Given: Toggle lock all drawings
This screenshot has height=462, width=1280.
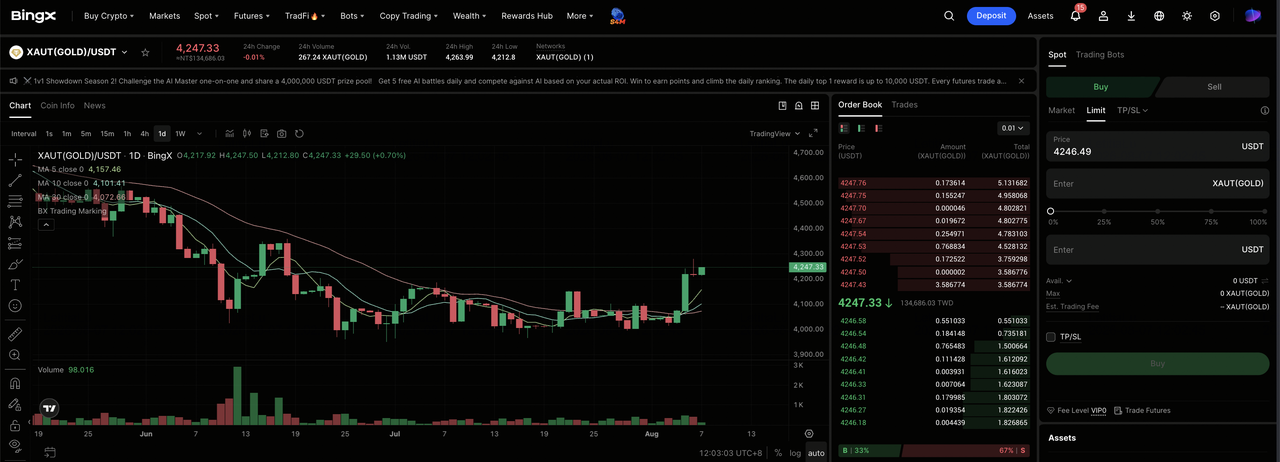Looking at the screenshot, I should click(15, 425).
